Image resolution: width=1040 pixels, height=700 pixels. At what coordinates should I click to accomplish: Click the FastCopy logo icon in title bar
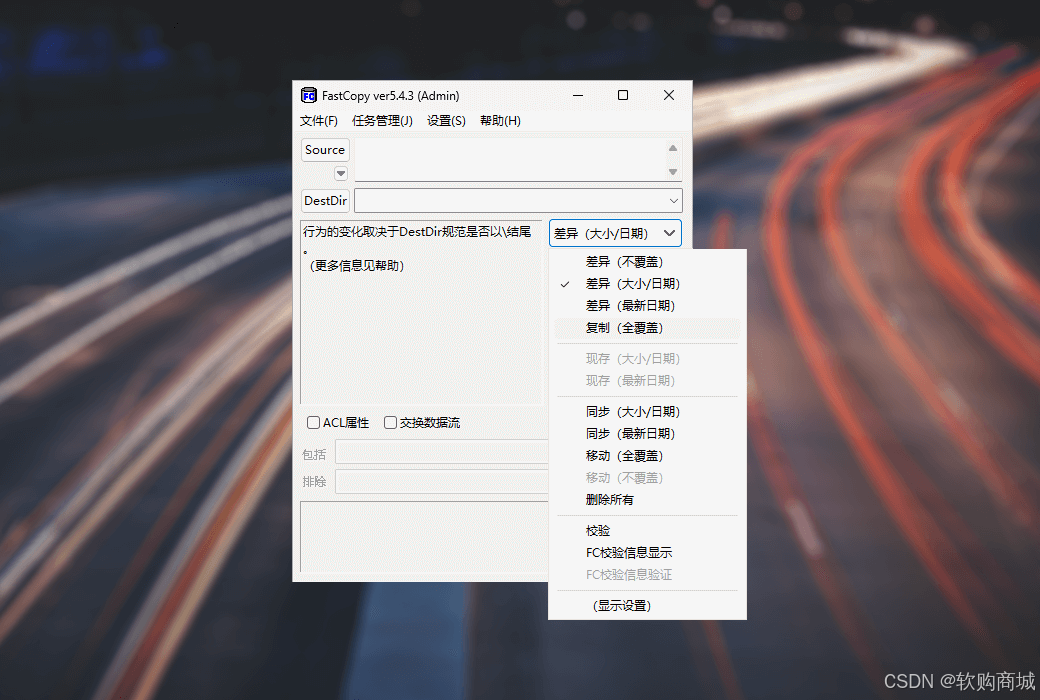(309, 95)
